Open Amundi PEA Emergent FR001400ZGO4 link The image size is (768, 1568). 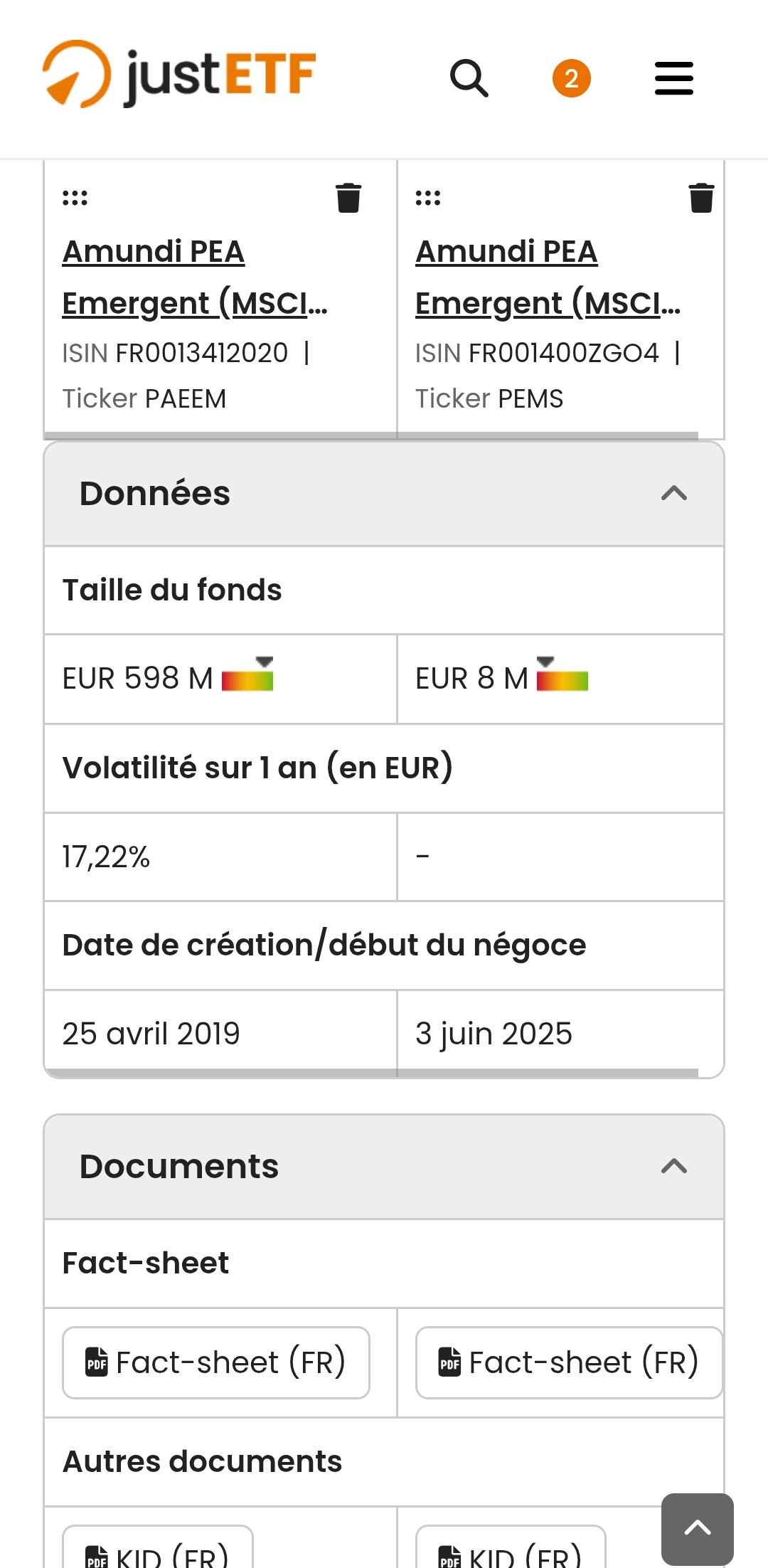[548, 277]
